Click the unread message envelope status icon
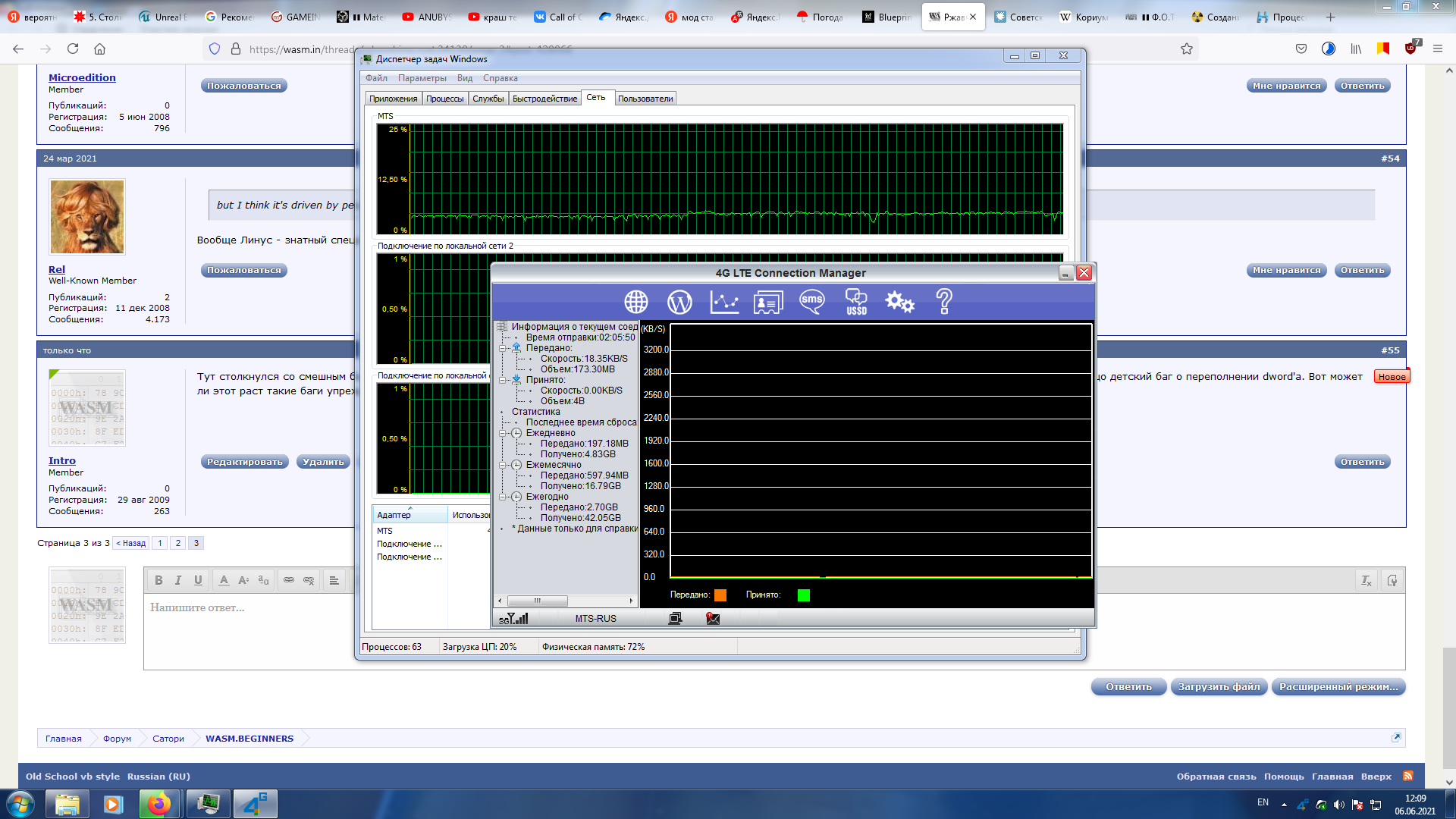 [713, 619]
